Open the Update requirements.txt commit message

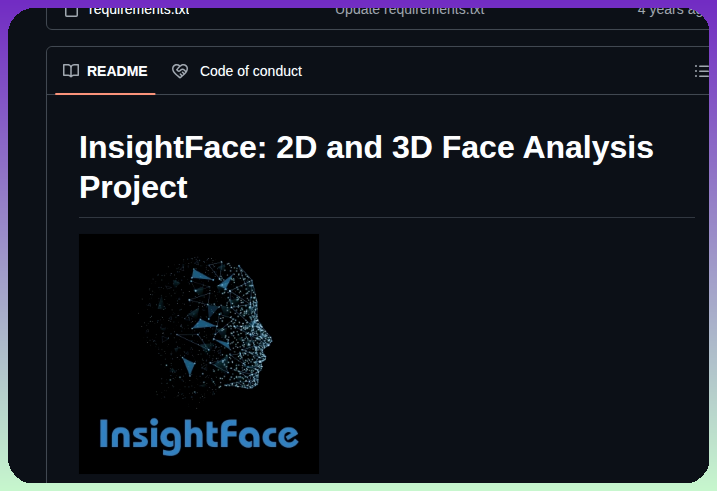pos(410,10)
